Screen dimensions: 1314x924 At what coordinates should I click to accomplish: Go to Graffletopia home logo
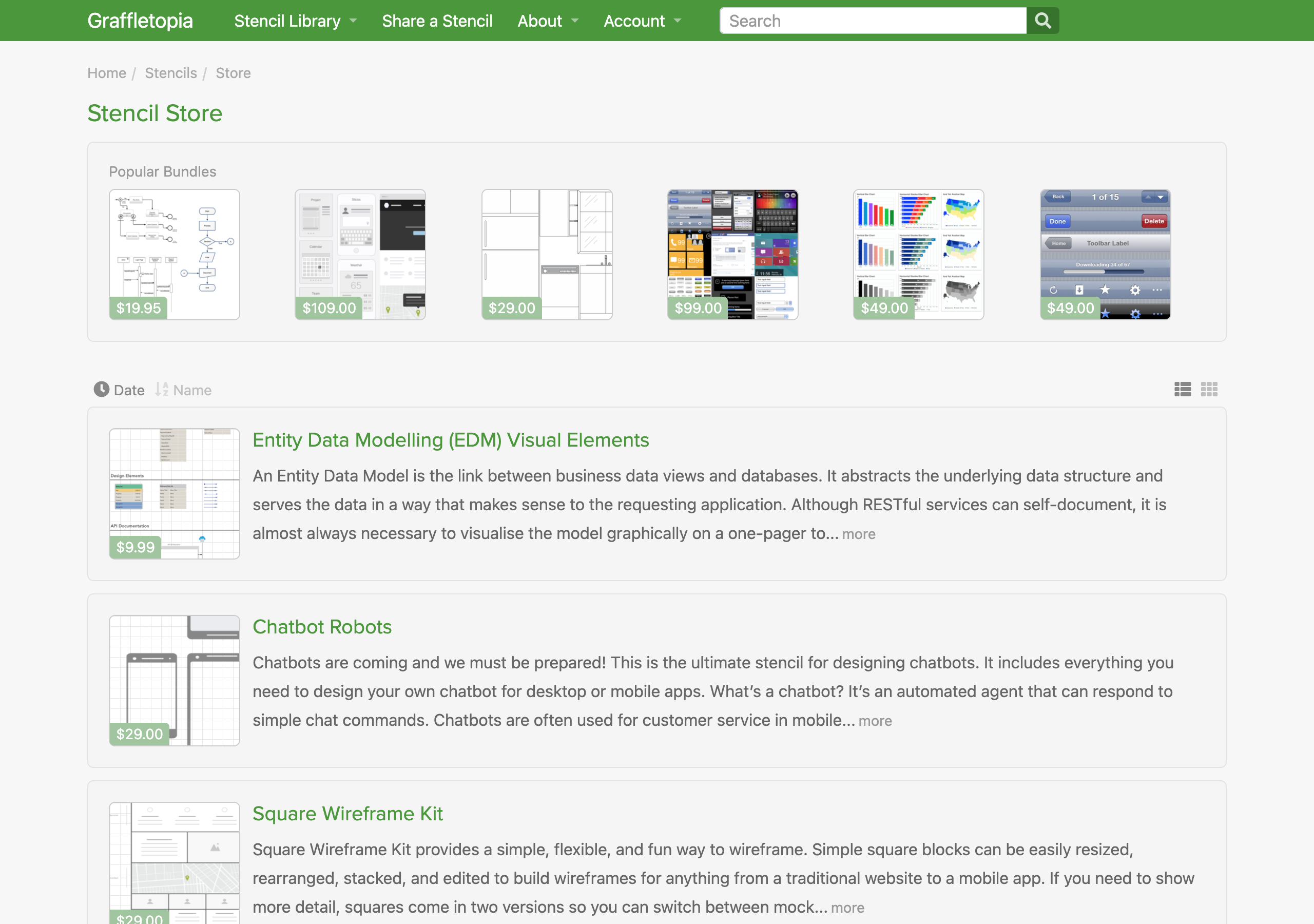click(x=140, y=21)
